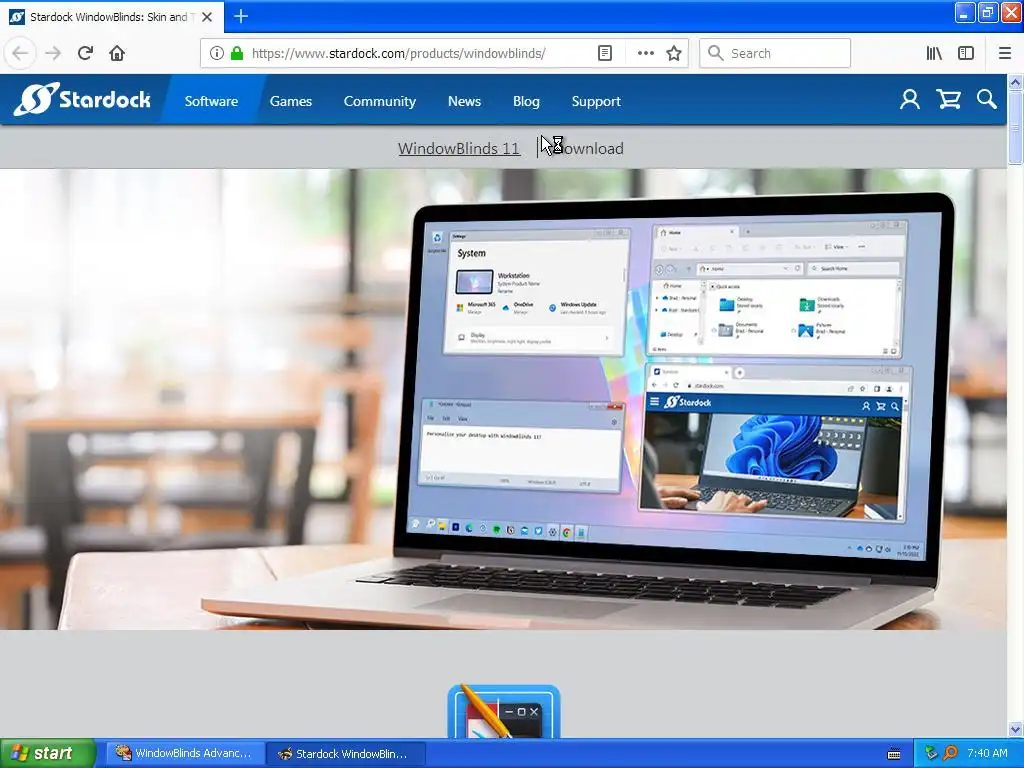Toggle the browser sidebar icon

point(966,53)
